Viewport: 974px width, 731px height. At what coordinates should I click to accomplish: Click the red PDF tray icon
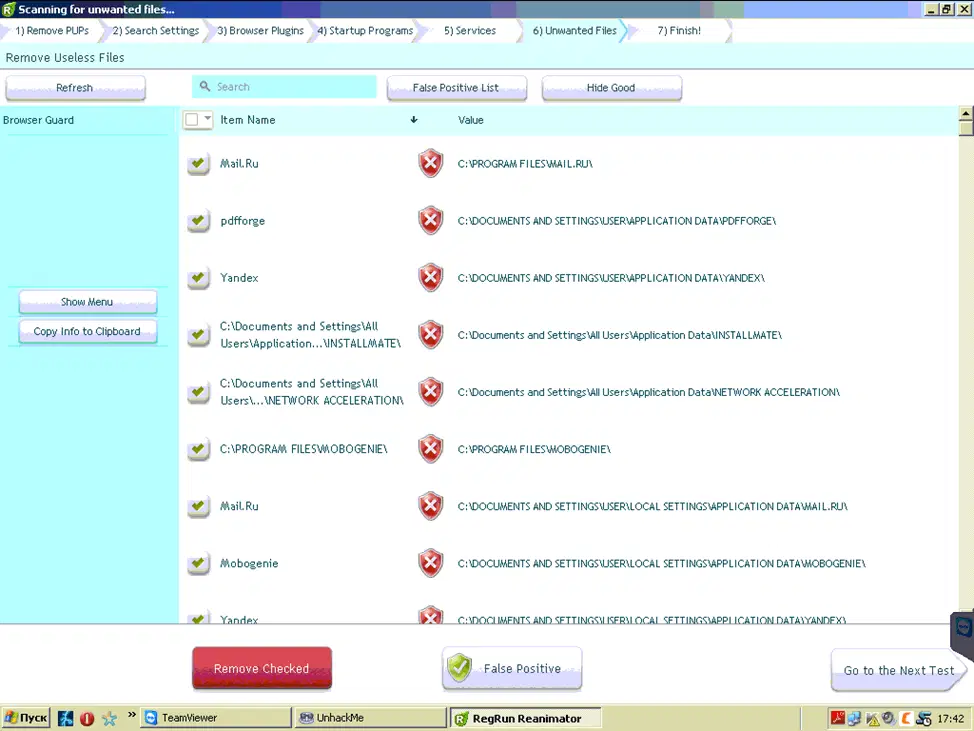click(837, 718)
